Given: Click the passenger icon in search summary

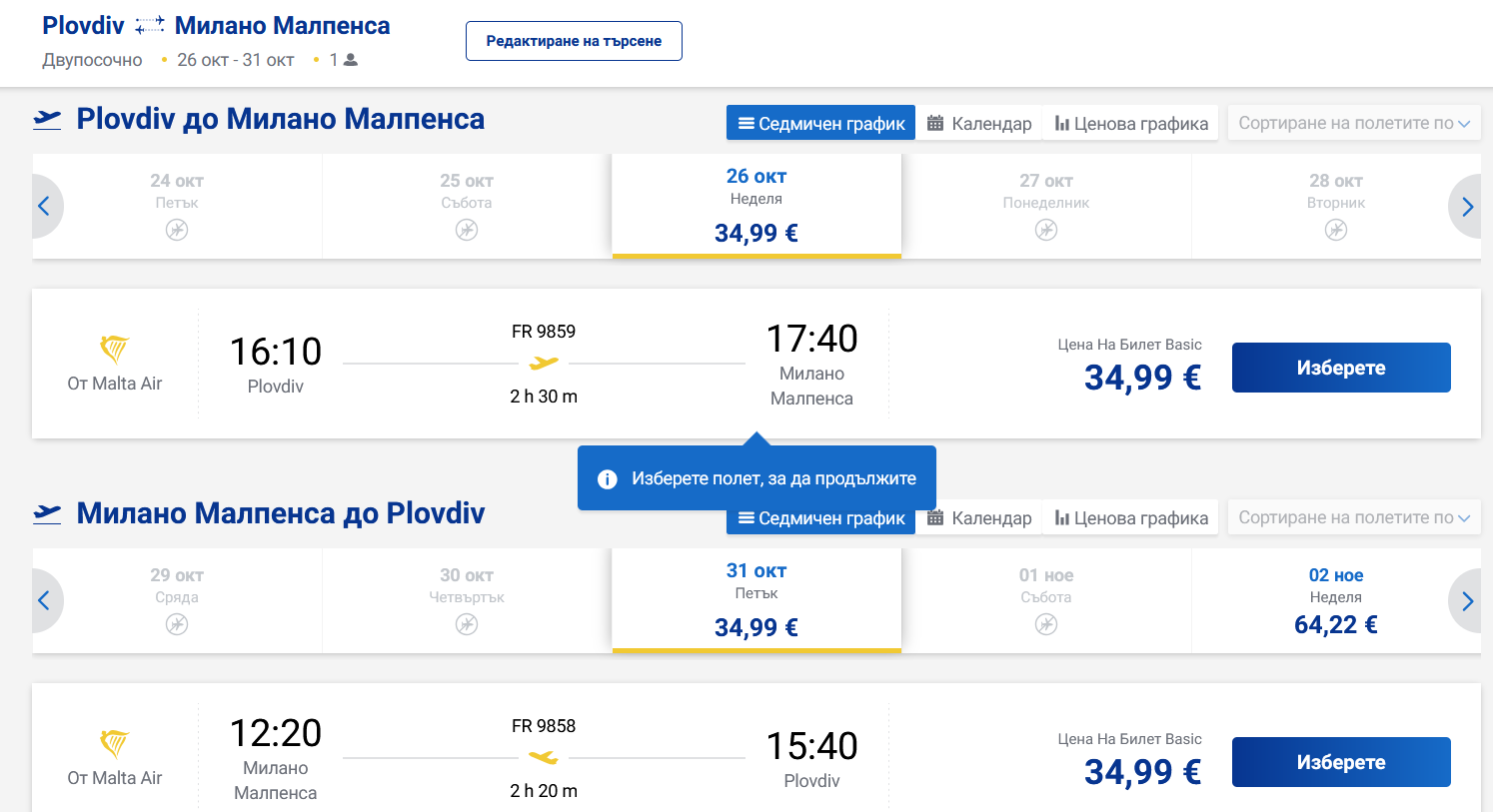Looking at the screenshot, I should pos(351,60).
